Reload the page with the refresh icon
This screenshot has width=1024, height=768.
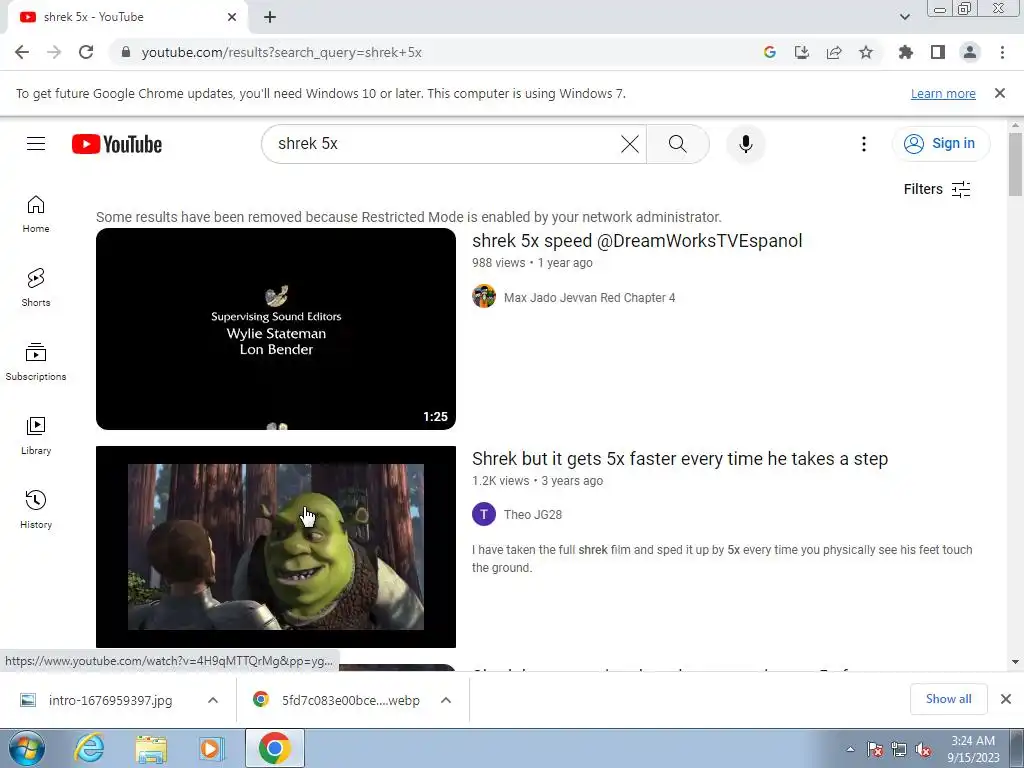click(x=86, y=52)
